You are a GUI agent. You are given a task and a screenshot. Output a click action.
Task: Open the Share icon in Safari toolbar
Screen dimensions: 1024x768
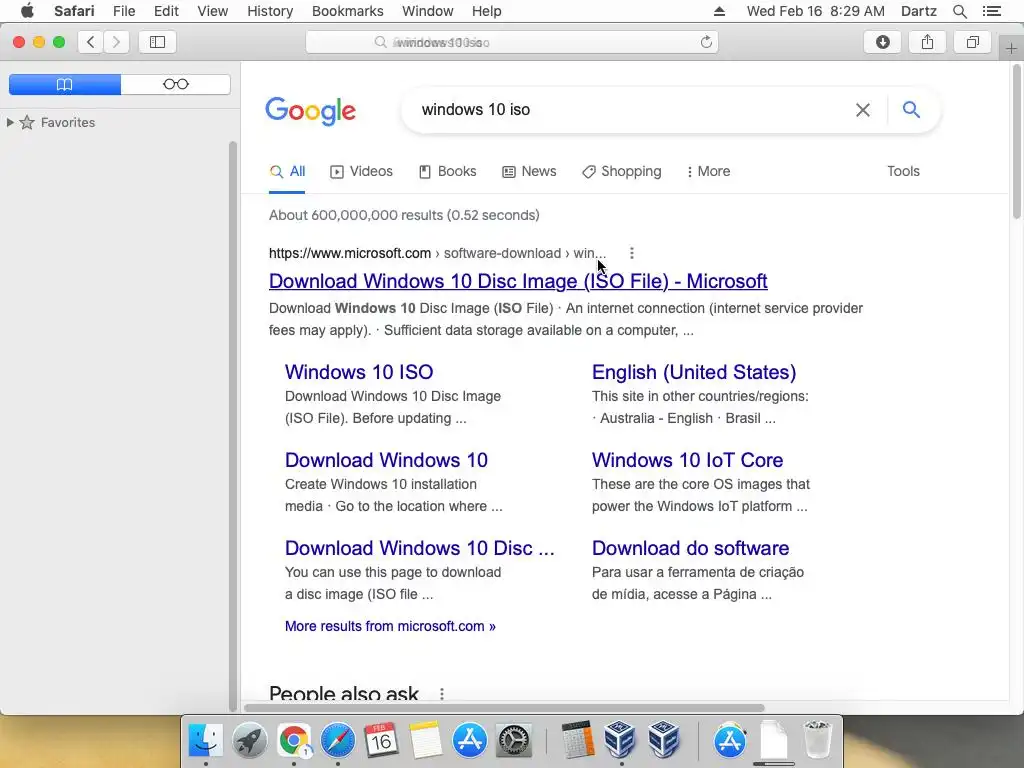(x=927, y=42)
